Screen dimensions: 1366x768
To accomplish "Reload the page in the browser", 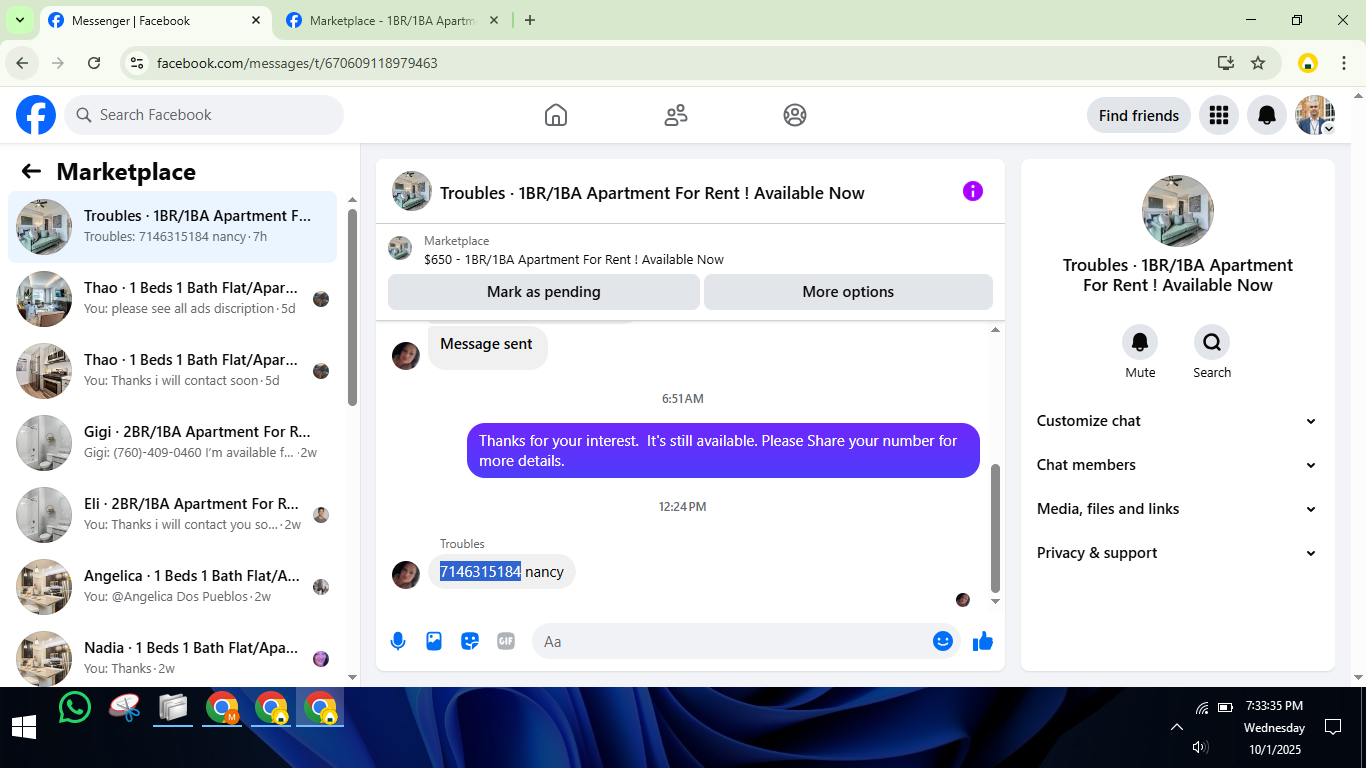I will pos(94,63).
